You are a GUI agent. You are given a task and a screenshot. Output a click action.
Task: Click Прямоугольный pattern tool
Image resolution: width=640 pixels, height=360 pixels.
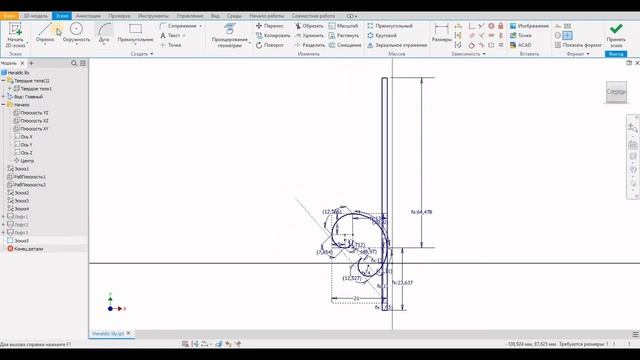click(x=390, y=26)
